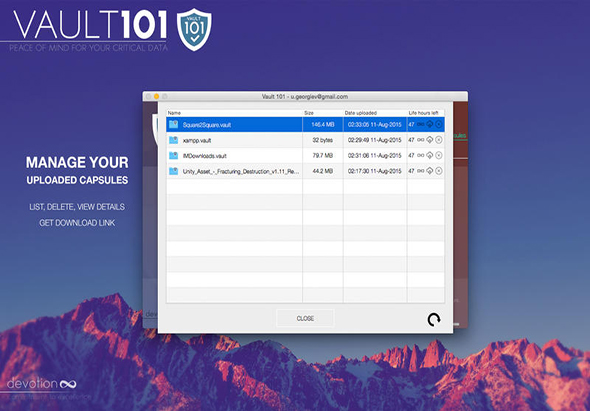Delete the IMDownloads.vault capsule
The image size is (590, 411).
[x=439, y=155]
